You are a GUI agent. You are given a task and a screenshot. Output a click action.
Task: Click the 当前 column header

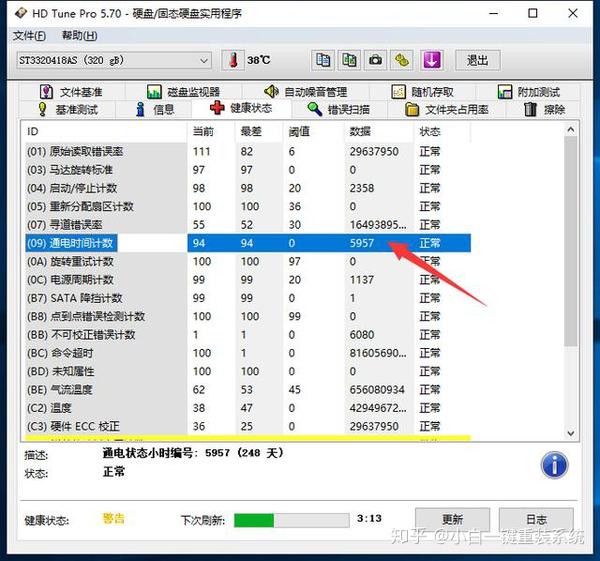(x=211, y=132)
